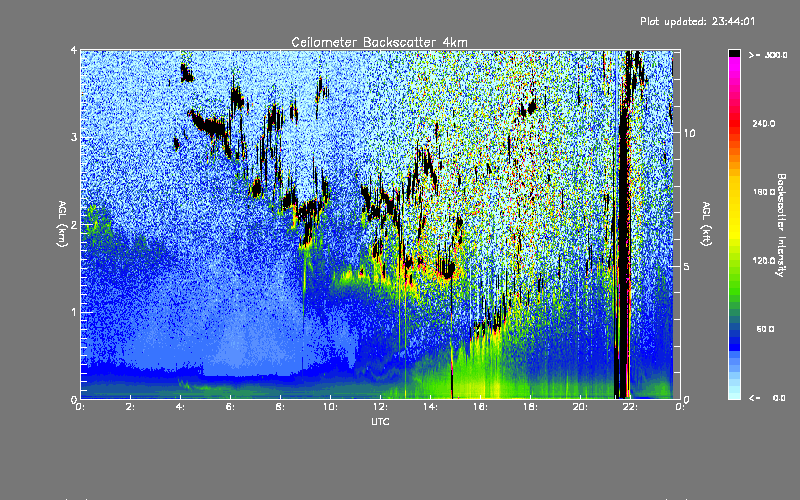Click the UTC x-axis label
The width and height of the screenshot is (800, 500).
[x=380, y=421]
